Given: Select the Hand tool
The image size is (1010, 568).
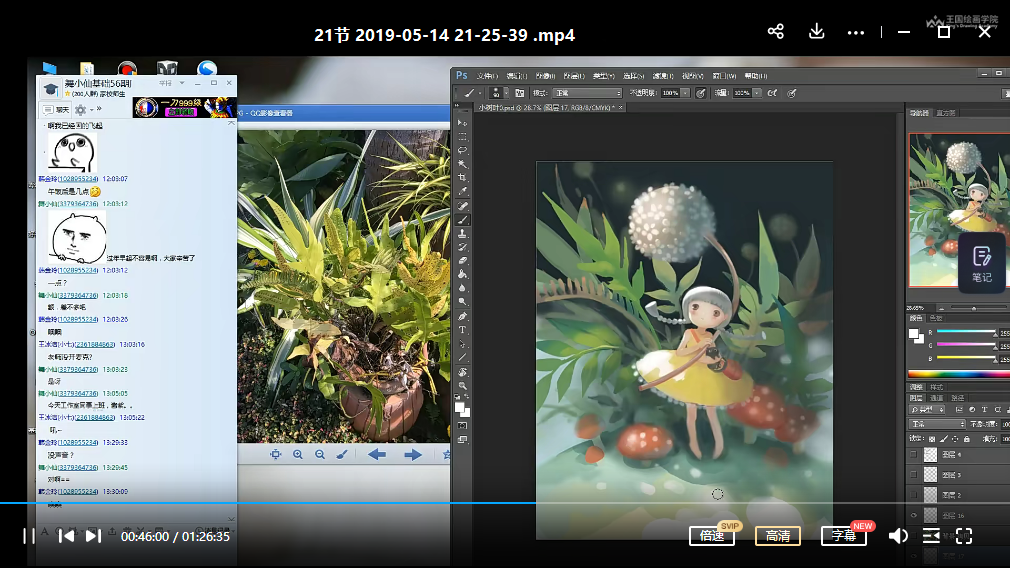Looking at the screenshot, I should tap(462, 372).
